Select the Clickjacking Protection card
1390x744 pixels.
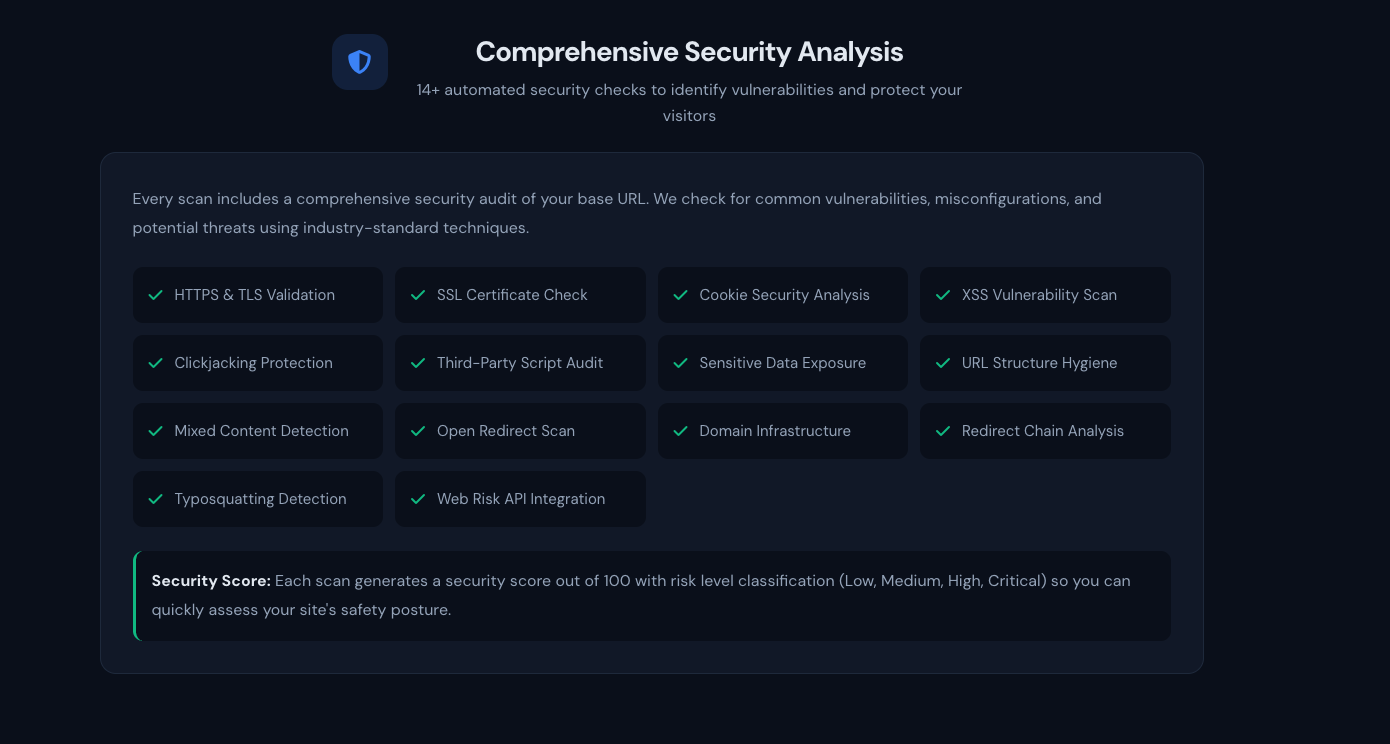coord(257,363)
